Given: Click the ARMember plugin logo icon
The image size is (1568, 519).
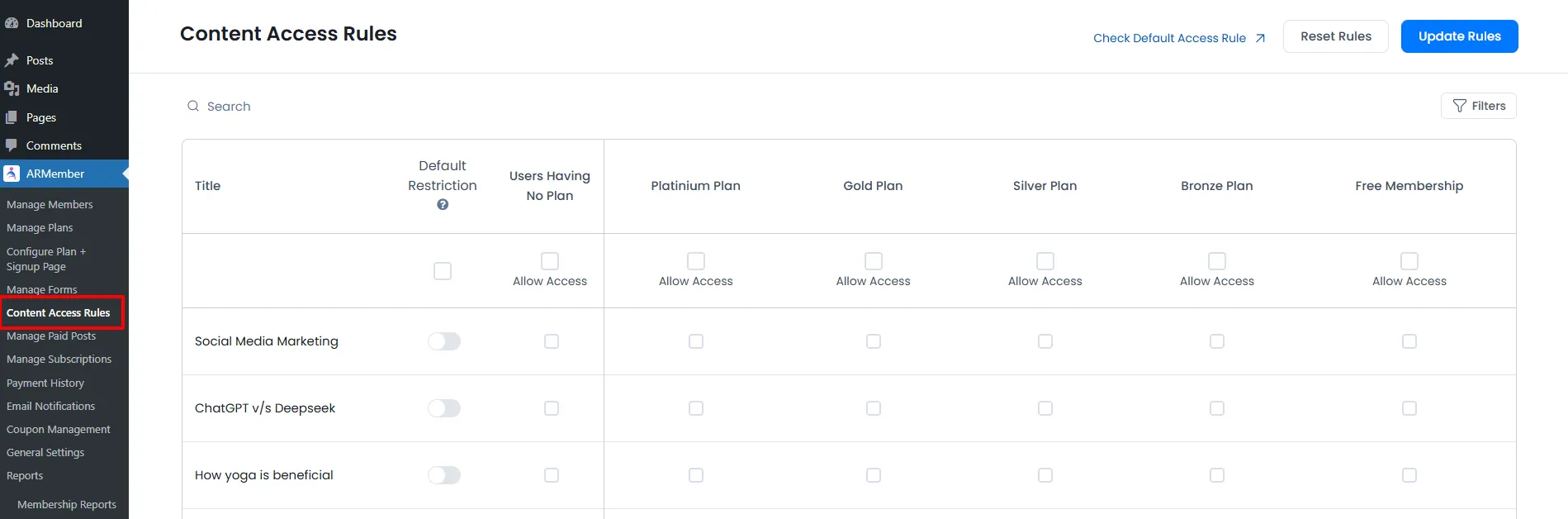Looking at the screenshot, I should tap(12, 174).
